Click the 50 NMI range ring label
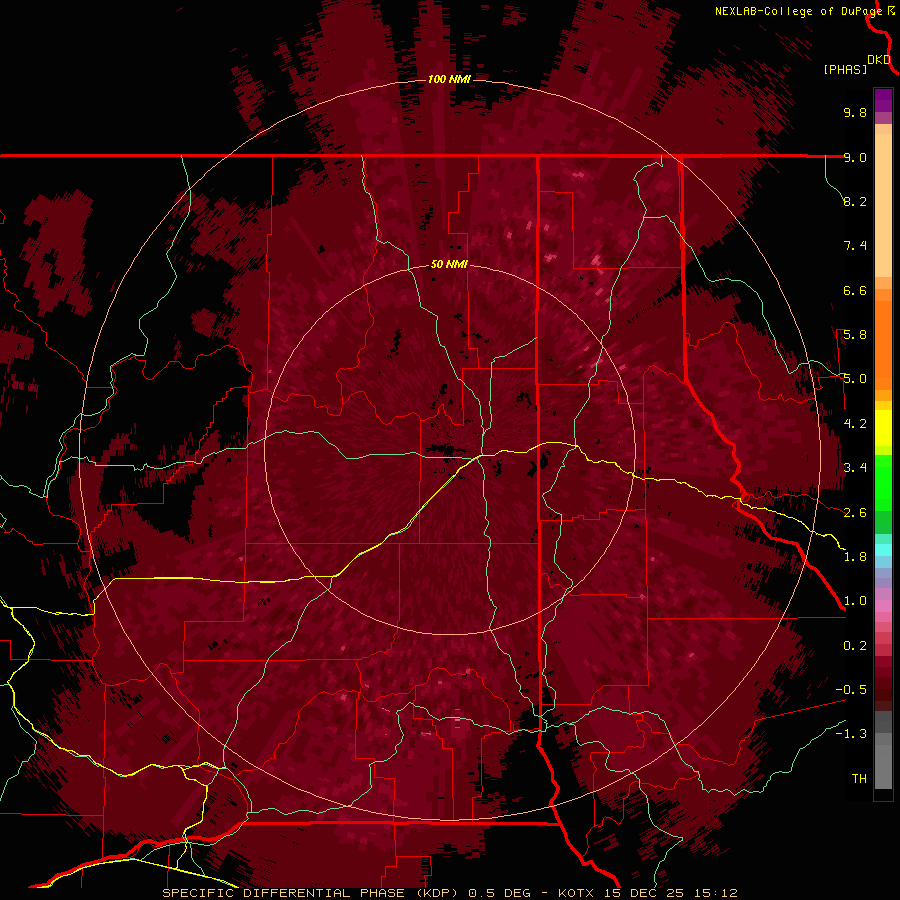Image resolution: width=900 pixels, height=900 pixels. tap(449, 264)
